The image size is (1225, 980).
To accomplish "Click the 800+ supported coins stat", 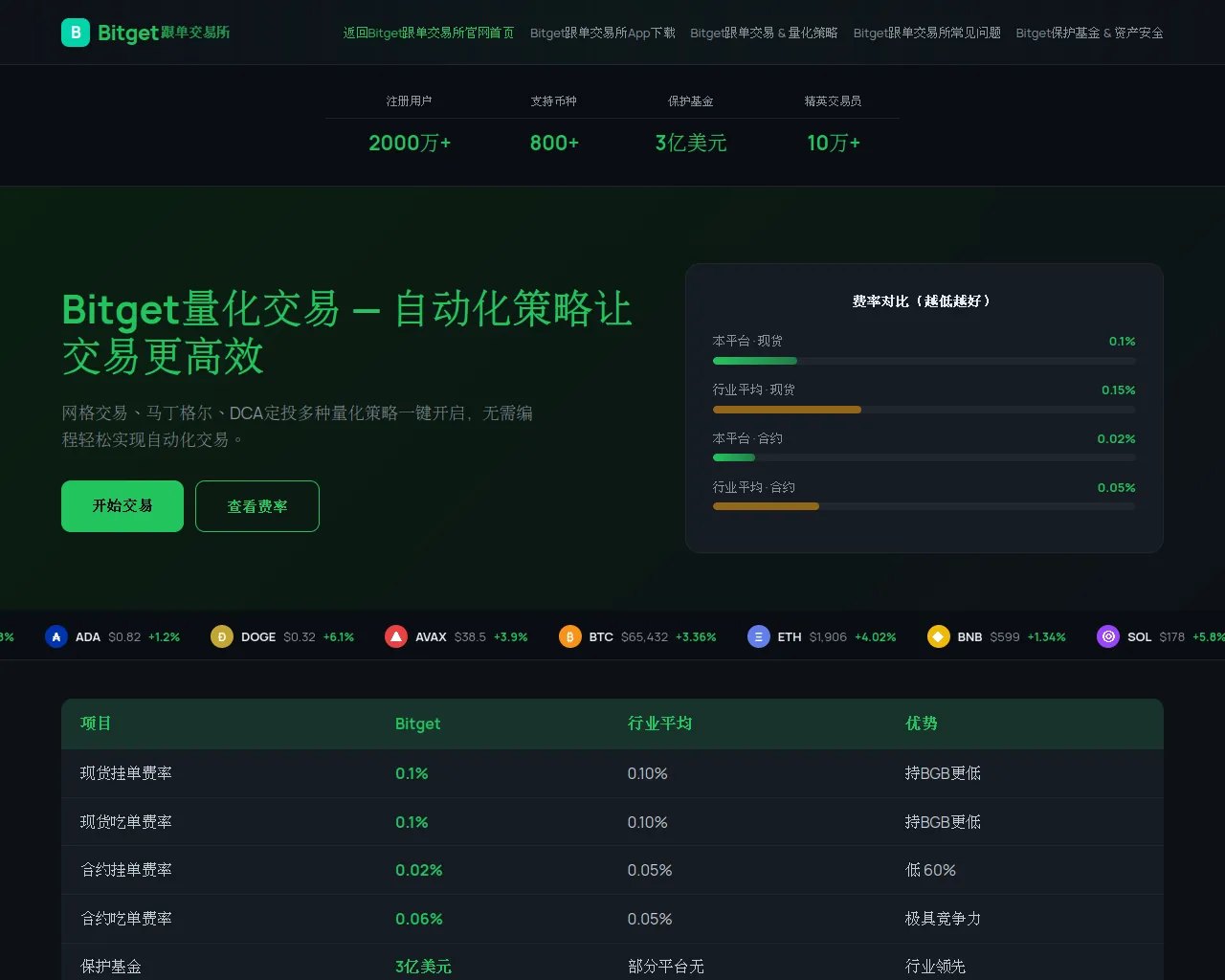I will [x=554, y=143].
